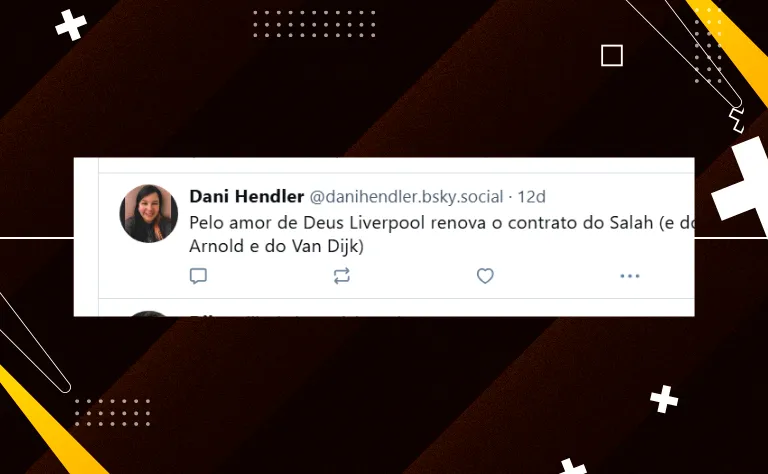This screenshot has height=474, width=768.
Task: Click the small white plus sign at bottom right
Action: [x=664, y=399]
